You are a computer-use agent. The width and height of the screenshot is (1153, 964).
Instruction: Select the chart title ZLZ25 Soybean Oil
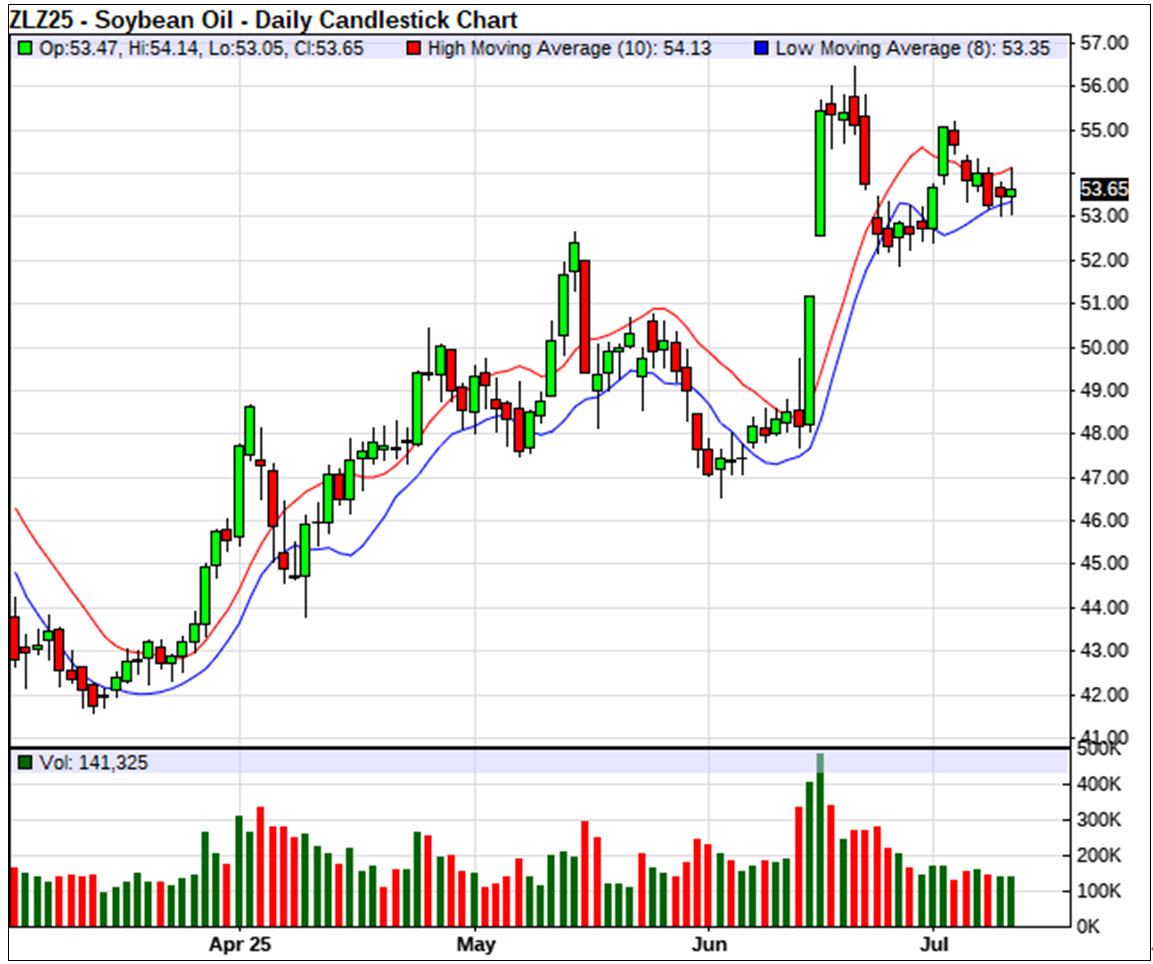(x=264, y=20)
